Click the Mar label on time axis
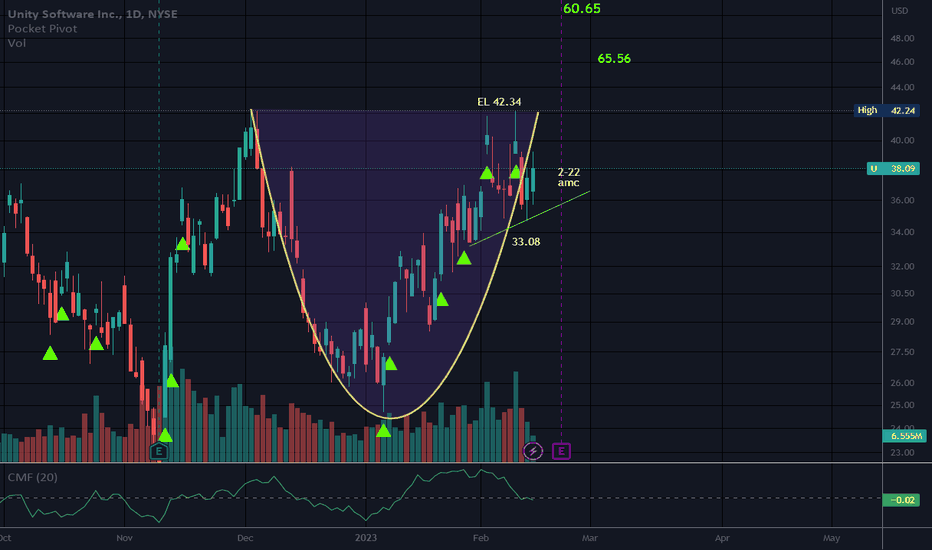This screenshot has height=550, width=932. point(590,538)
